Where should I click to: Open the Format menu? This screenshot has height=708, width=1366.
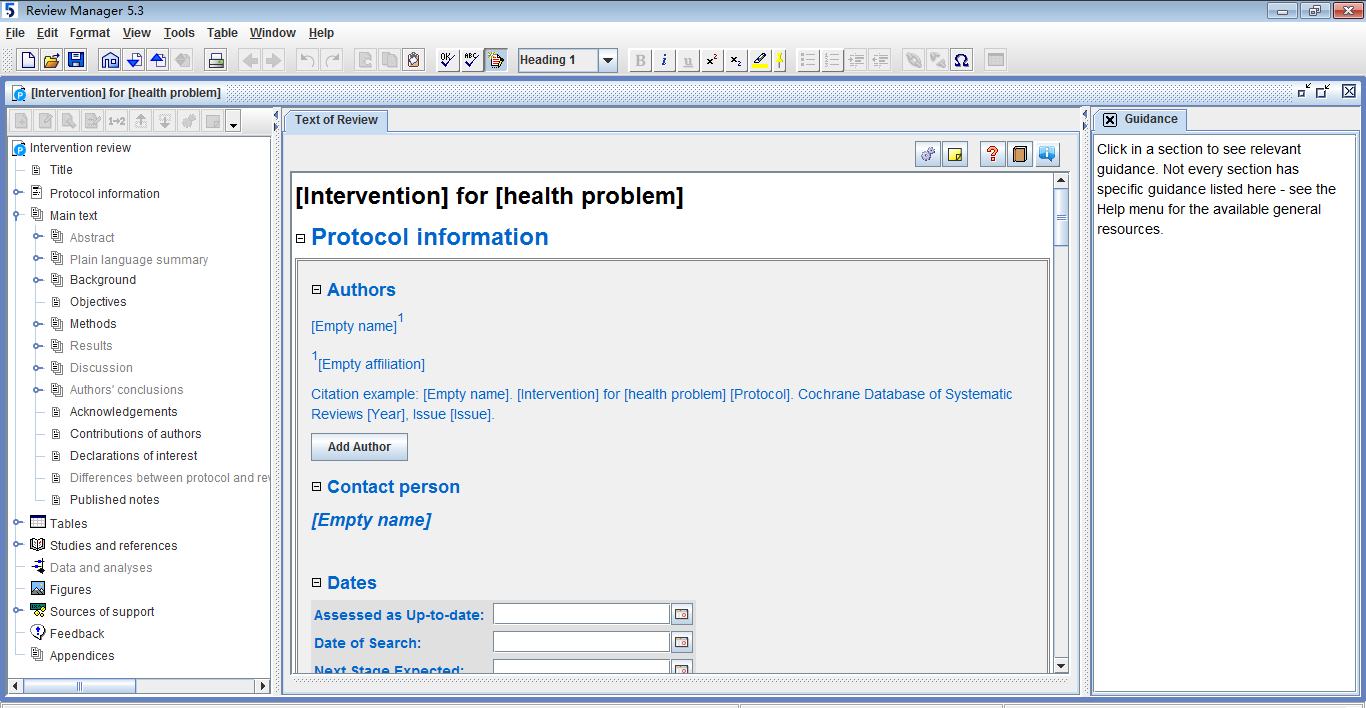tap(90, 33)
